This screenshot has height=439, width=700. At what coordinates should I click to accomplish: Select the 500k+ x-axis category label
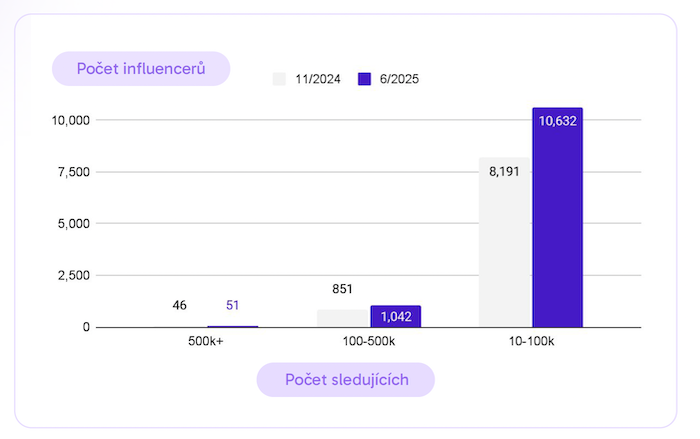pos(207,342)
